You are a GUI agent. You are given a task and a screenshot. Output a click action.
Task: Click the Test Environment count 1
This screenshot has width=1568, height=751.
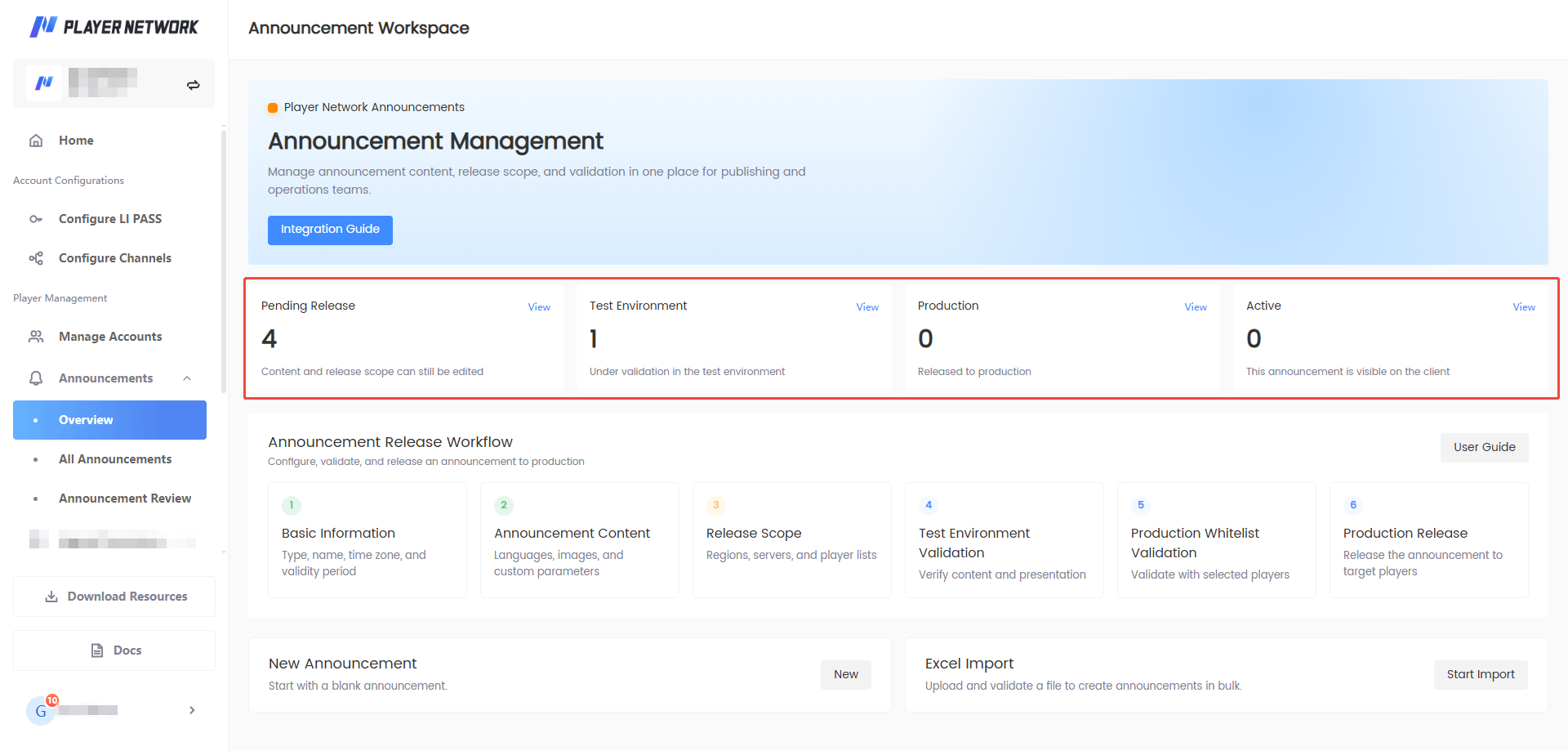pos(594,338)
